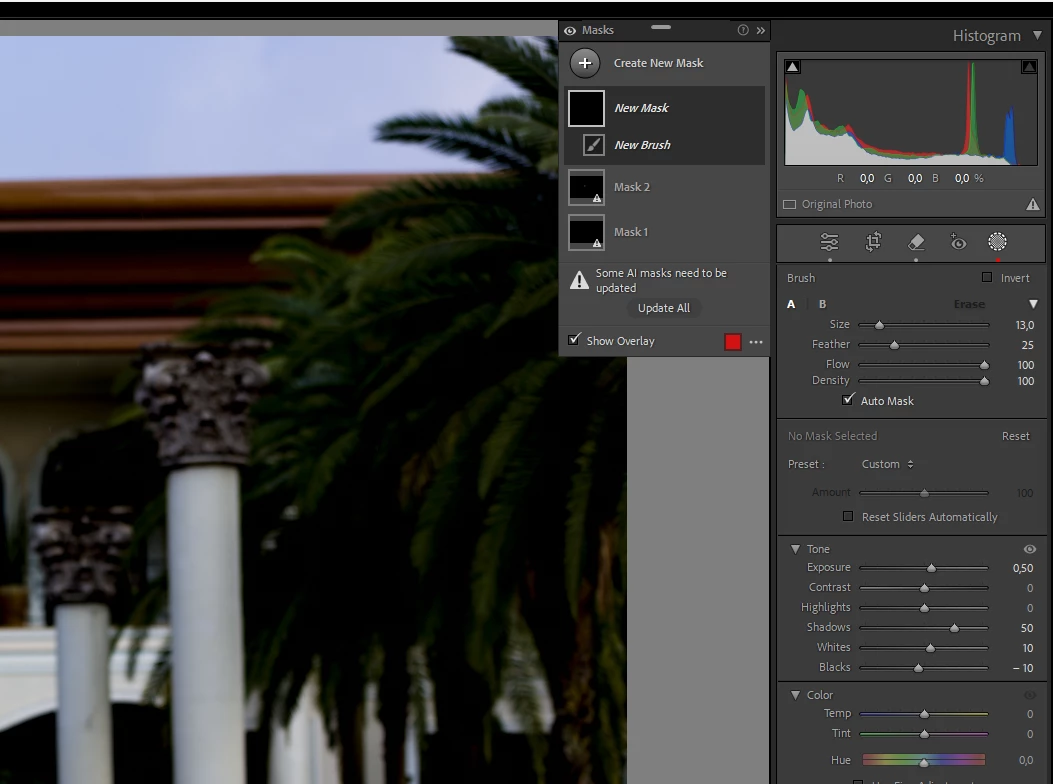This screenshot has height=784, width=1053.
Task: Grab the Masks panel drag handle
Action: click(x=661, y=28)
